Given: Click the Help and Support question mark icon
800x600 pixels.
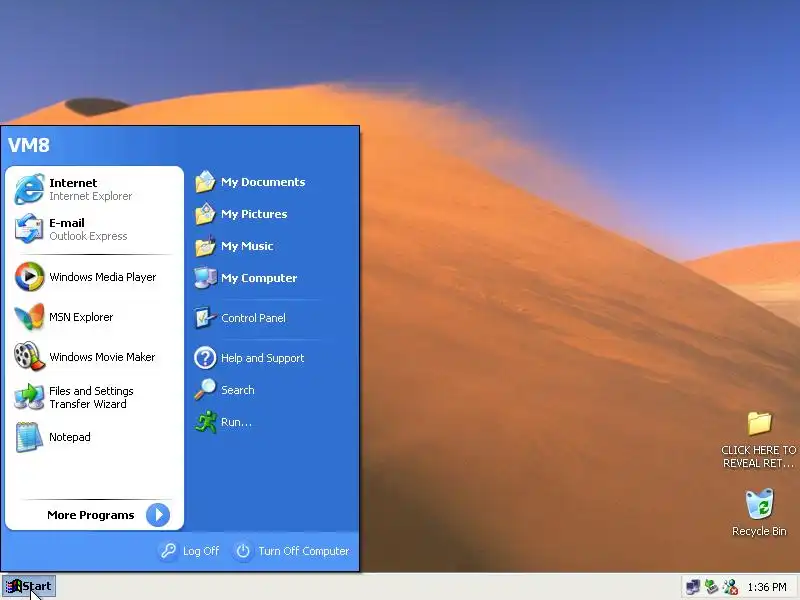Looking at the screenshot, I should tap(205, 358).
